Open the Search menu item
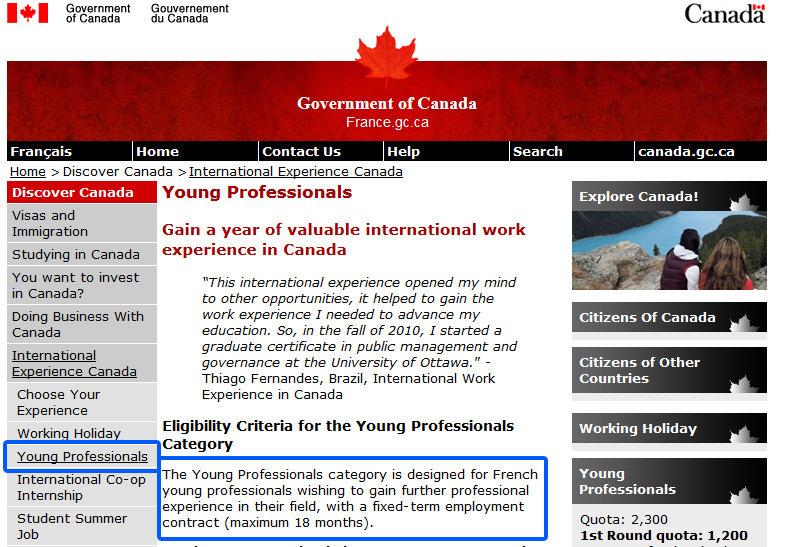The height and width of the screenshot is (547, 790). pyautogui.click(x=537, y=152)
